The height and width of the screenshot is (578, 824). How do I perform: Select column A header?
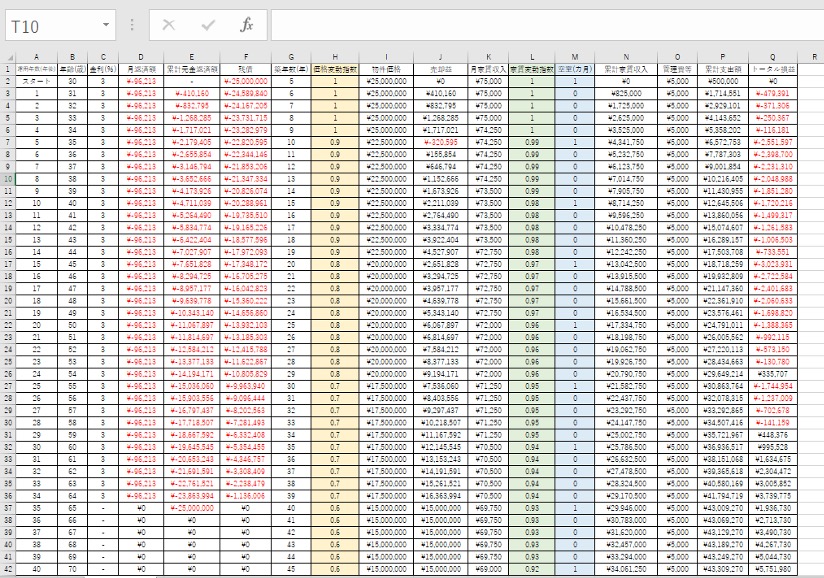point(36,57)
